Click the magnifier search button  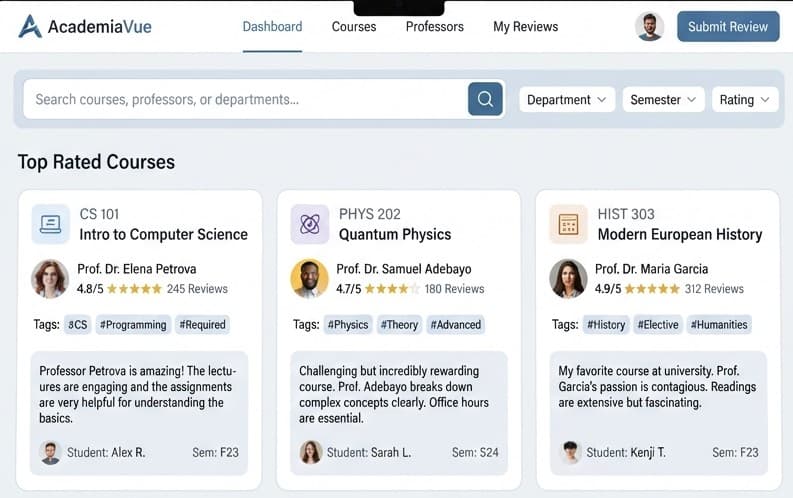click(485, 99)
